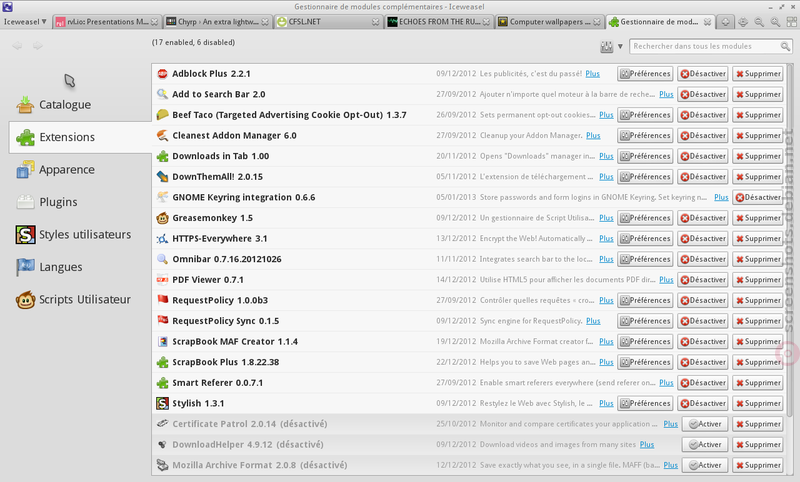Click the tools-for-all-modules gear button

pyautogui.click(x=606, y=46)
